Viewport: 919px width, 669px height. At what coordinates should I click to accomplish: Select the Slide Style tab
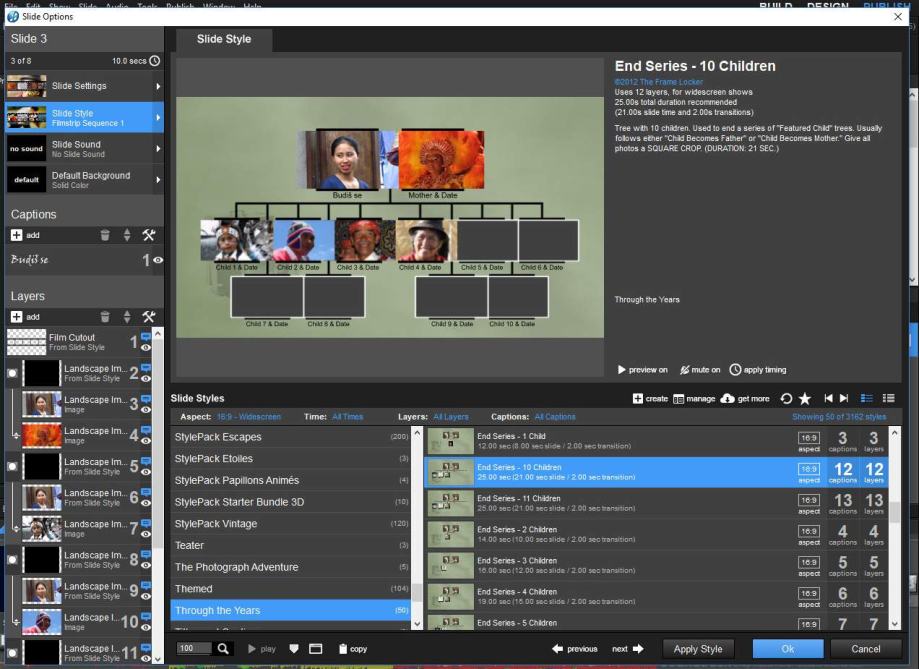(223, 39)
